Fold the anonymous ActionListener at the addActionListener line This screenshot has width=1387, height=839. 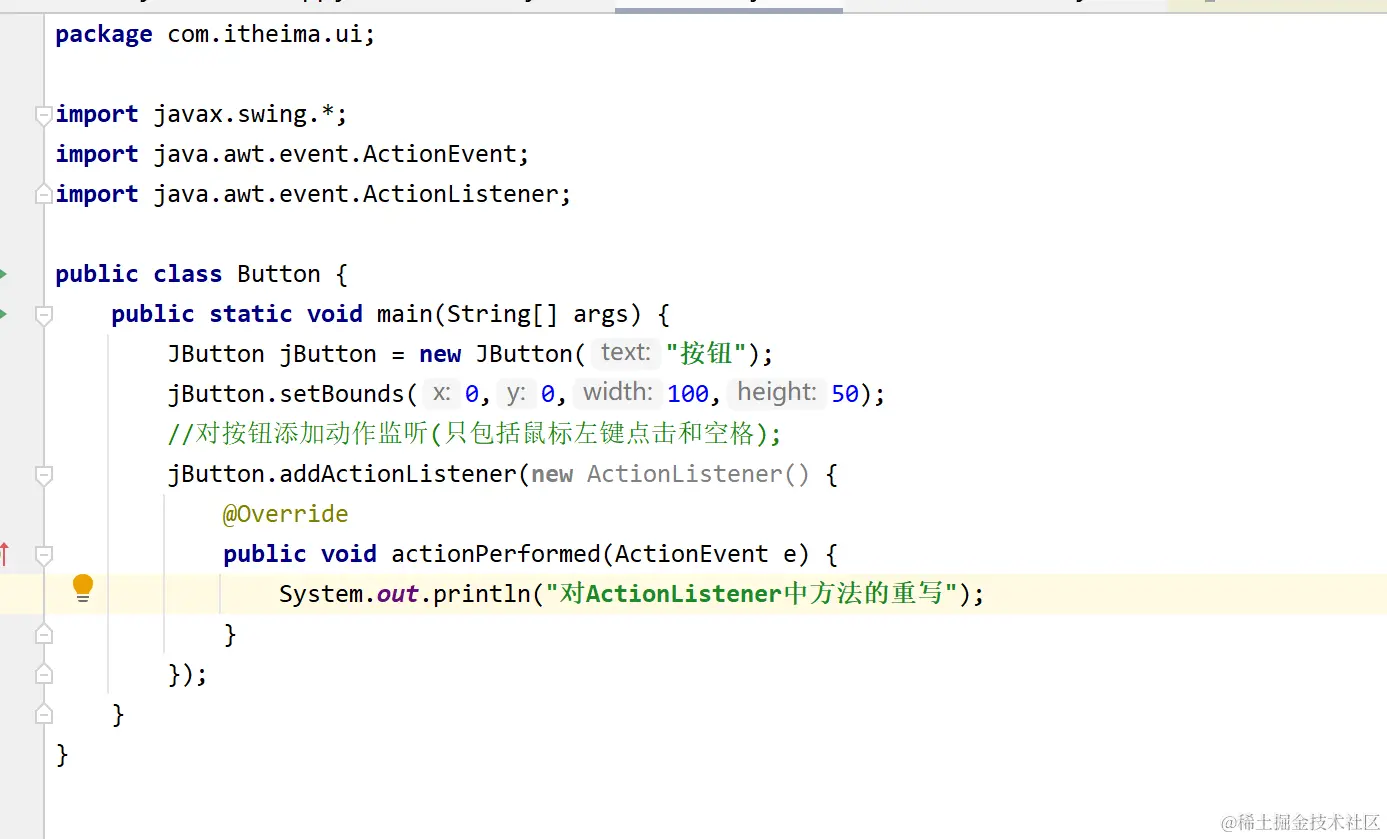43,475
